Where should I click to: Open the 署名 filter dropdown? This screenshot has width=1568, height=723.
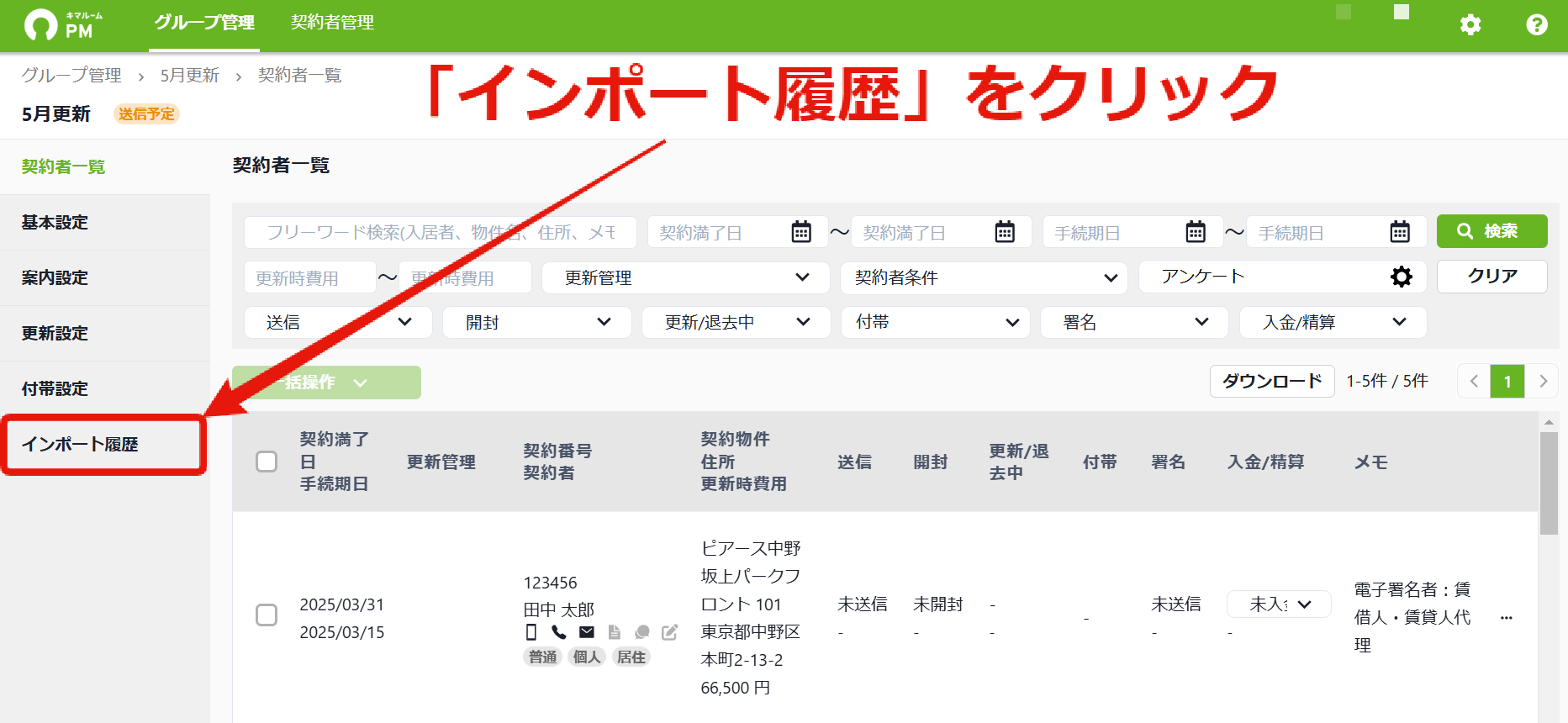1135,322
